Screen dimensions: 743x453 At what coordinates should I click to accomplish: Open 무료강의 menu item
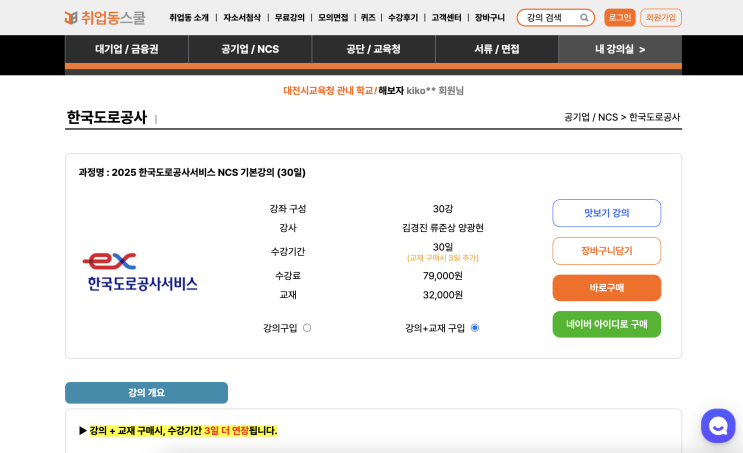point(290,18)
